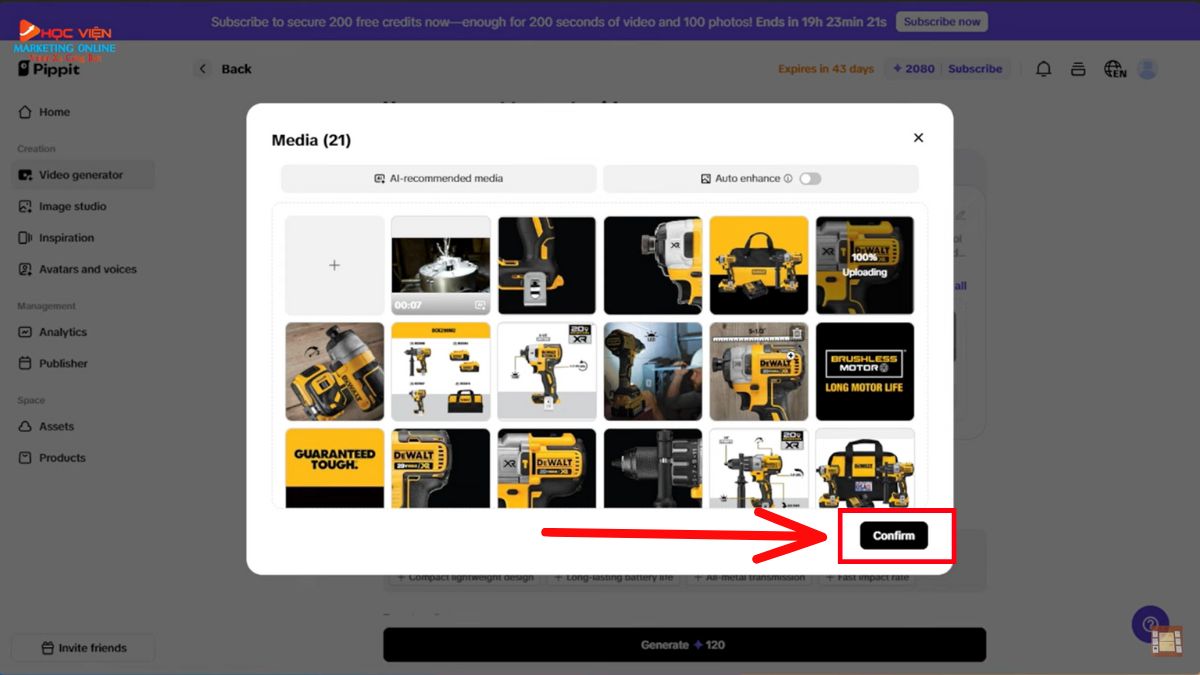1200x675 pixels.
Task: Click the Invite friends button
Action: (83, 648)
